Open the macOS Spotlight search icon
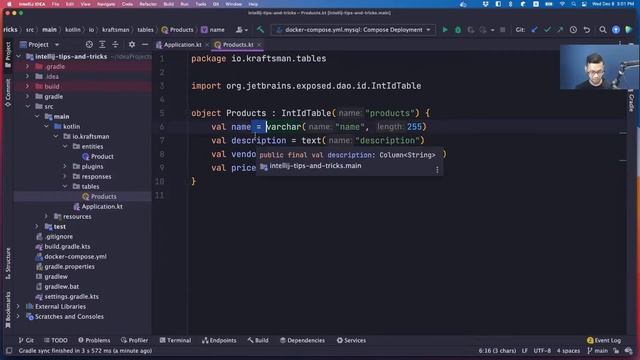Screen dimensions: 640x360 pyautogui.click(x=573, y=4)
